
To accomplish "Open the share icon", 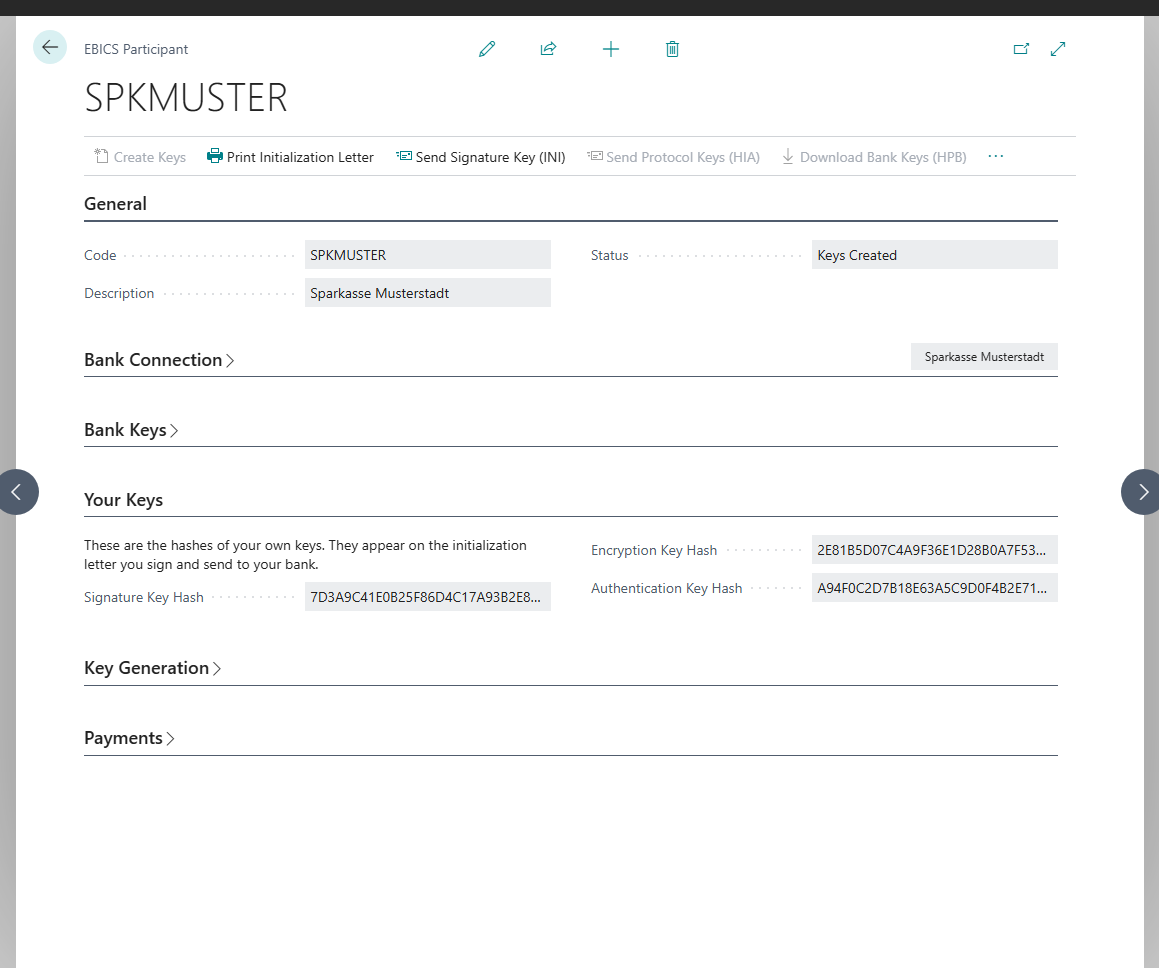I will (548, 49).
